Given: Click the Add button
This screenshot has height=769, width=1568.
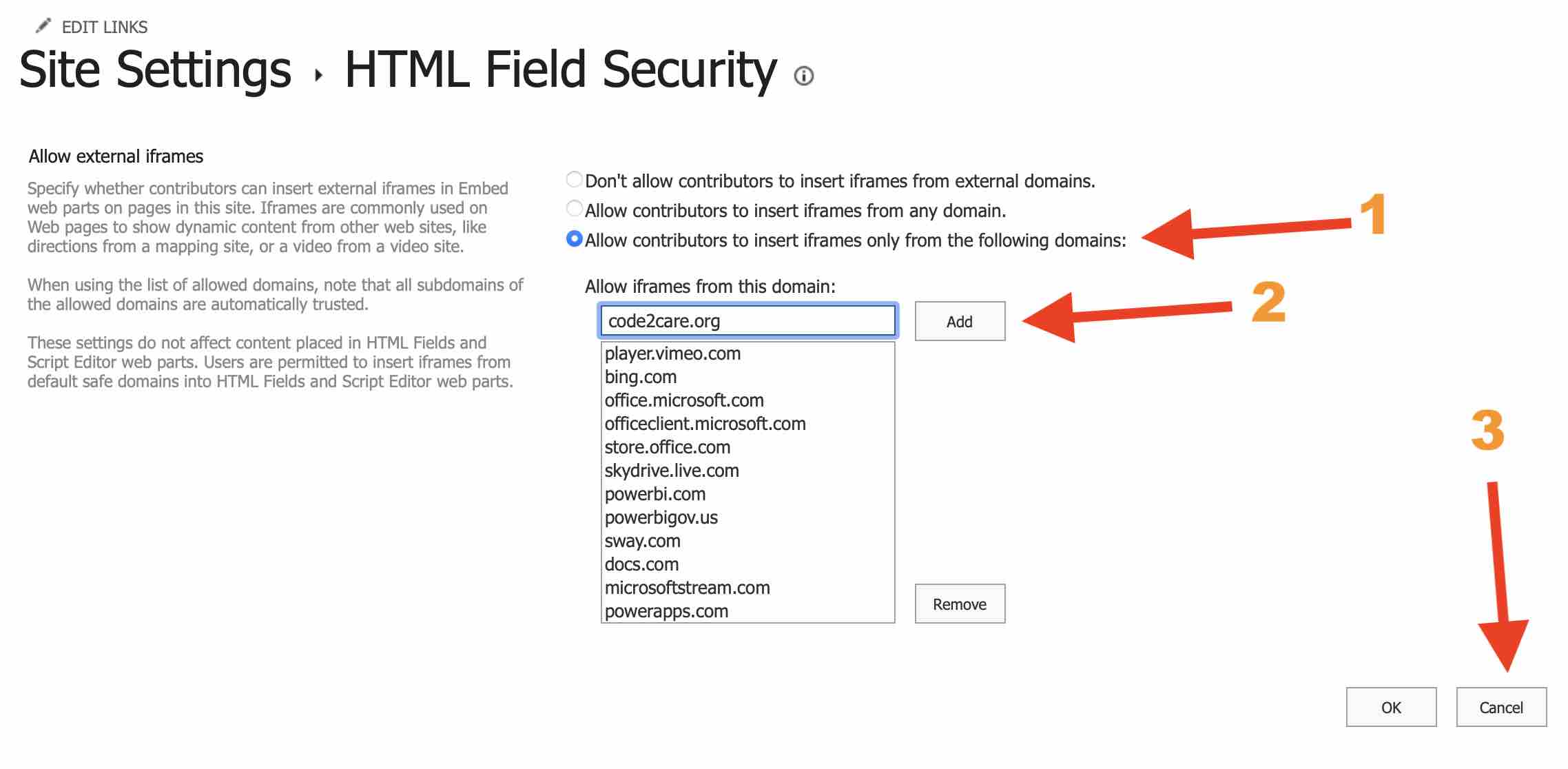Looking at the screenshot, I should click(959, 320).
